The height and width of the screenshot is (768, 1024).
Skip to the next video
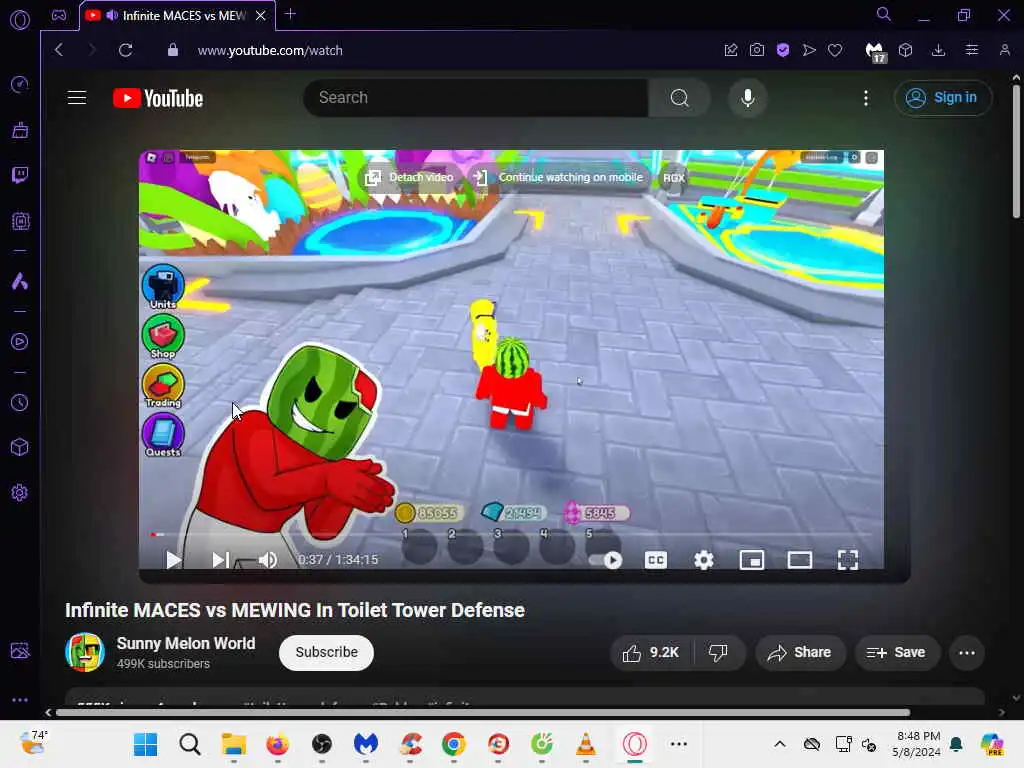click(220, 560)
